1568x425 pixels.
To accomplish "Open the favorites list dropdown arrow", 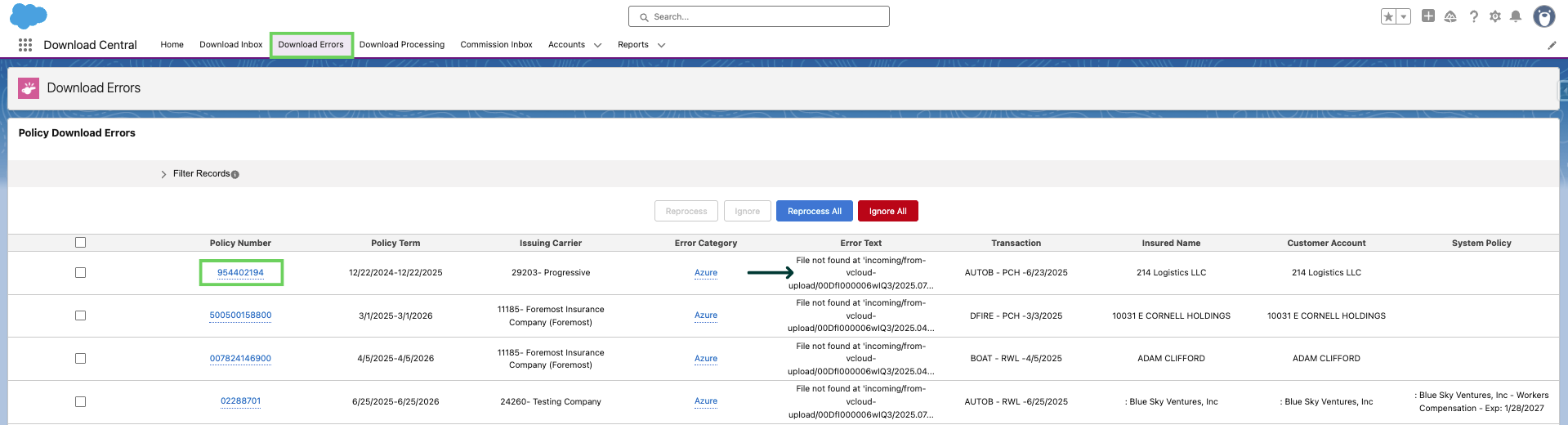I will click(1404, 16).
